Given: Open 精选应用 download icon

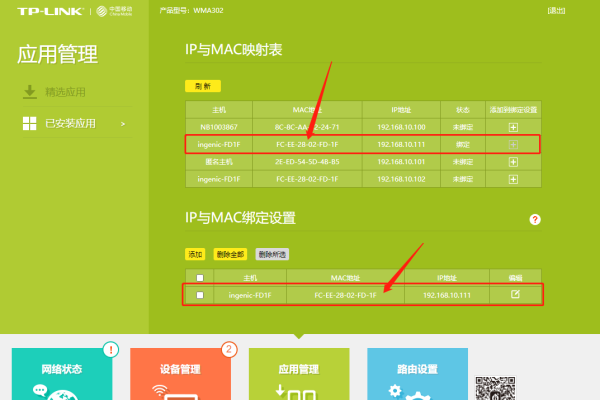Looking at the screenshot, I should pos(30,92).
